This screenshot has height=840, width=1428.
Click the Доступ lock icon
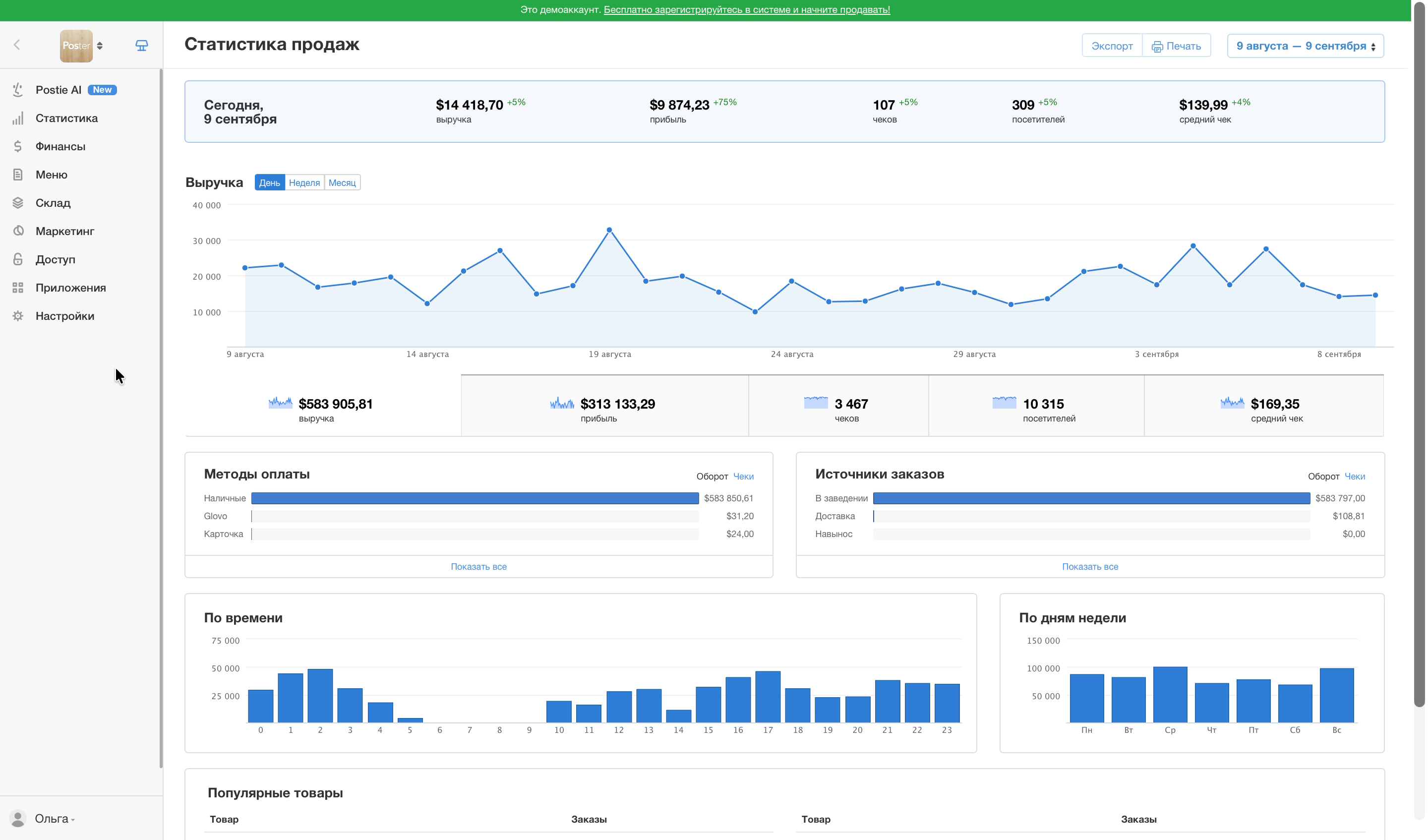click(x=18, y=259)
